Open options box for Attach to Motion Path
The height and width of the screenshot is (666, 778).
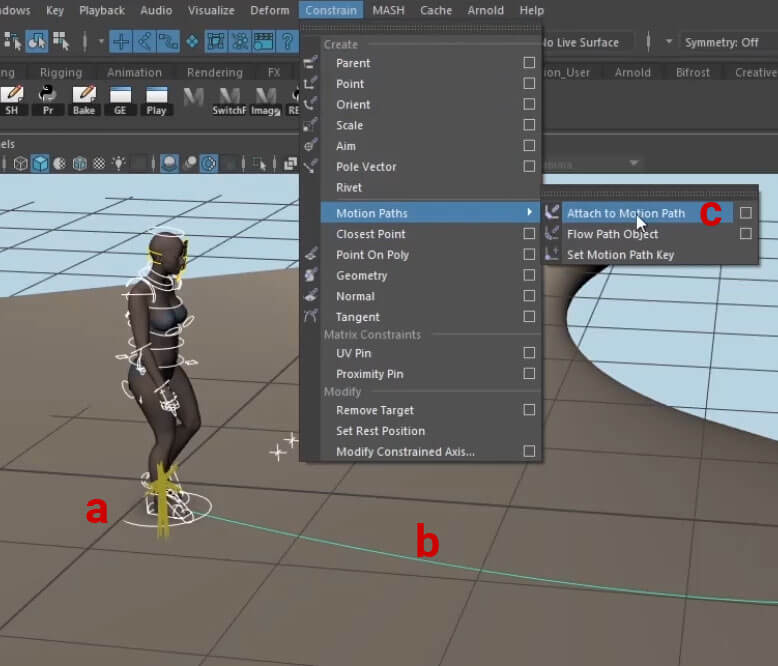click(x=745, y=213)
